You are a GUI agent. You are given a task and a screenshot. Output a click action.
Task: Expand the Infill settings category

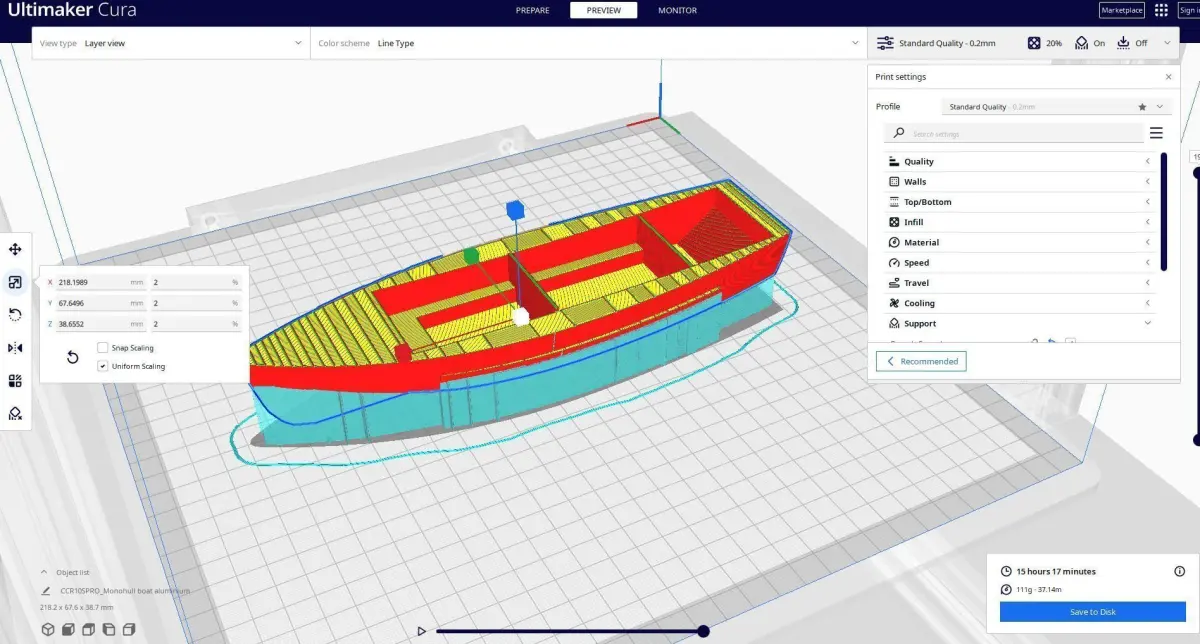coord(1020,222)
